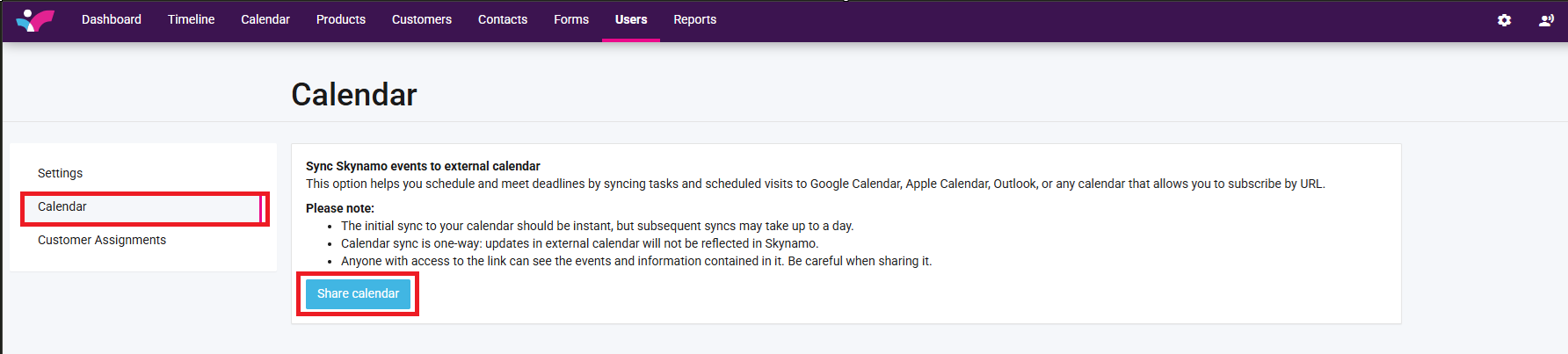
Task: Select the Contacts tab
Action: coord(502,19)
